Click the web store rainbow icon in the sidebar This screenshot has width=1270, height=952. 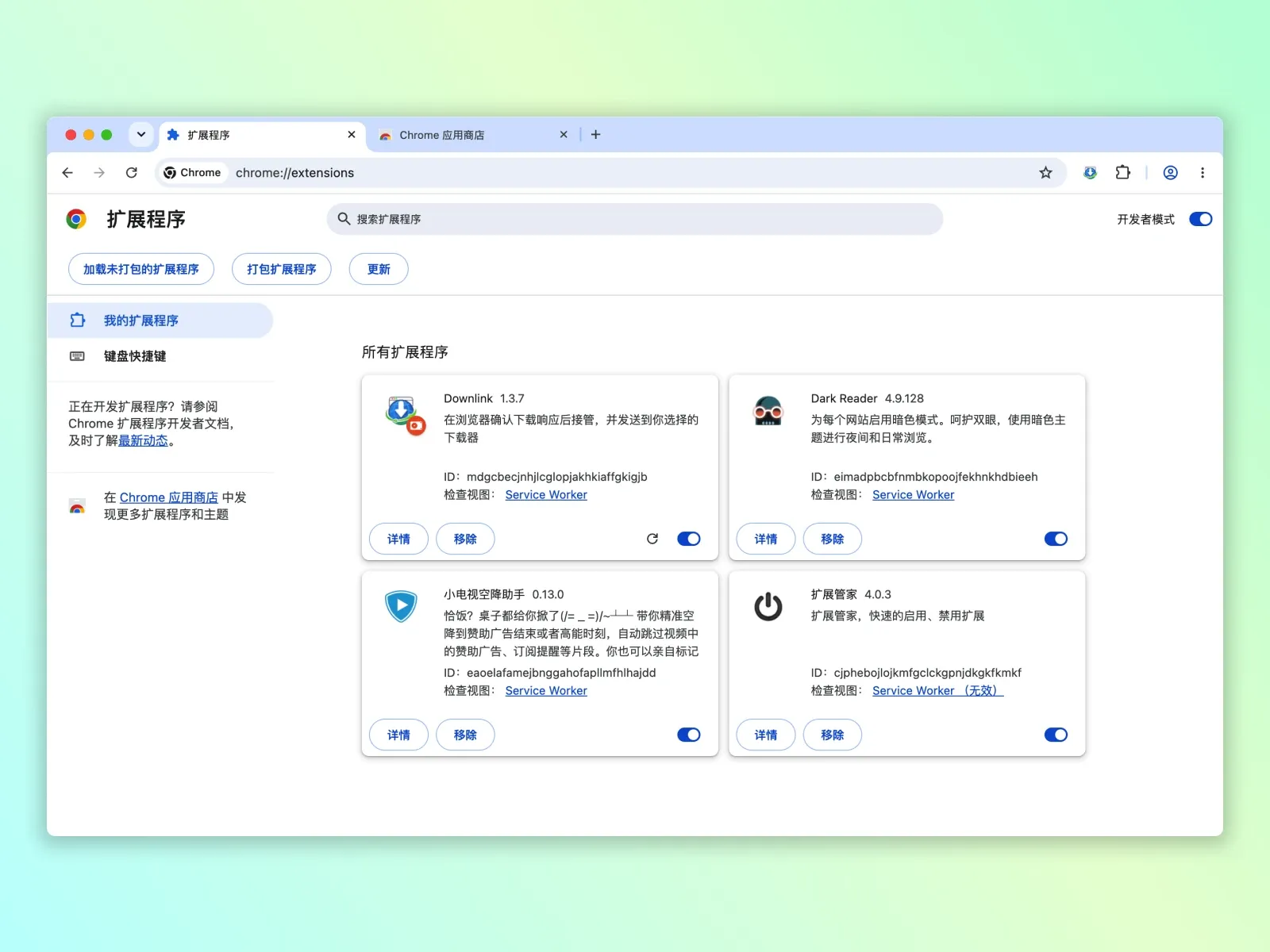pyautogui.click(x=77, y=505)
